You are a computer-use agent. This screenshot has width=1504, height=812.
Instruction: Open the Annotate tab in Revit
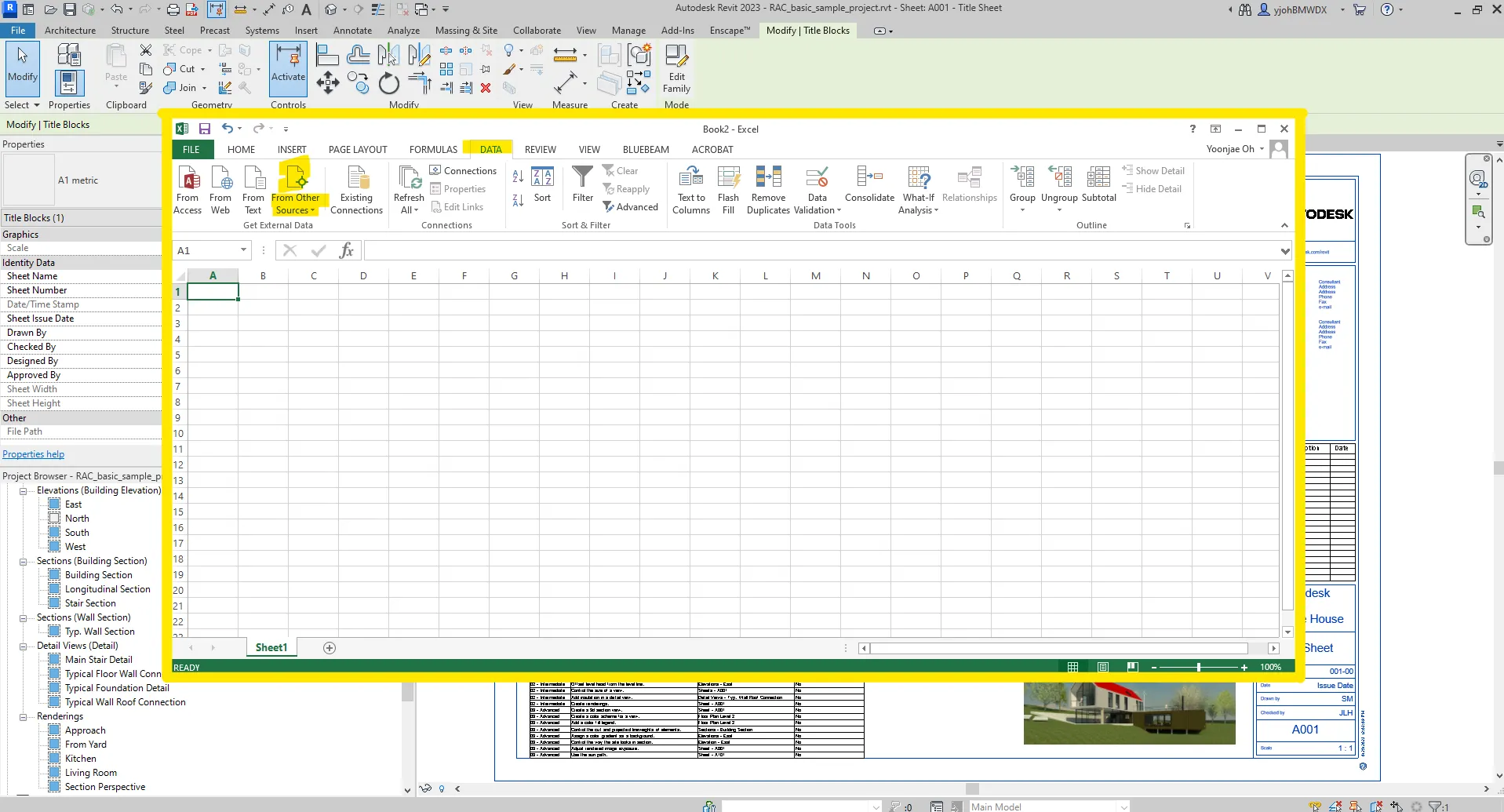pos(352,31)
